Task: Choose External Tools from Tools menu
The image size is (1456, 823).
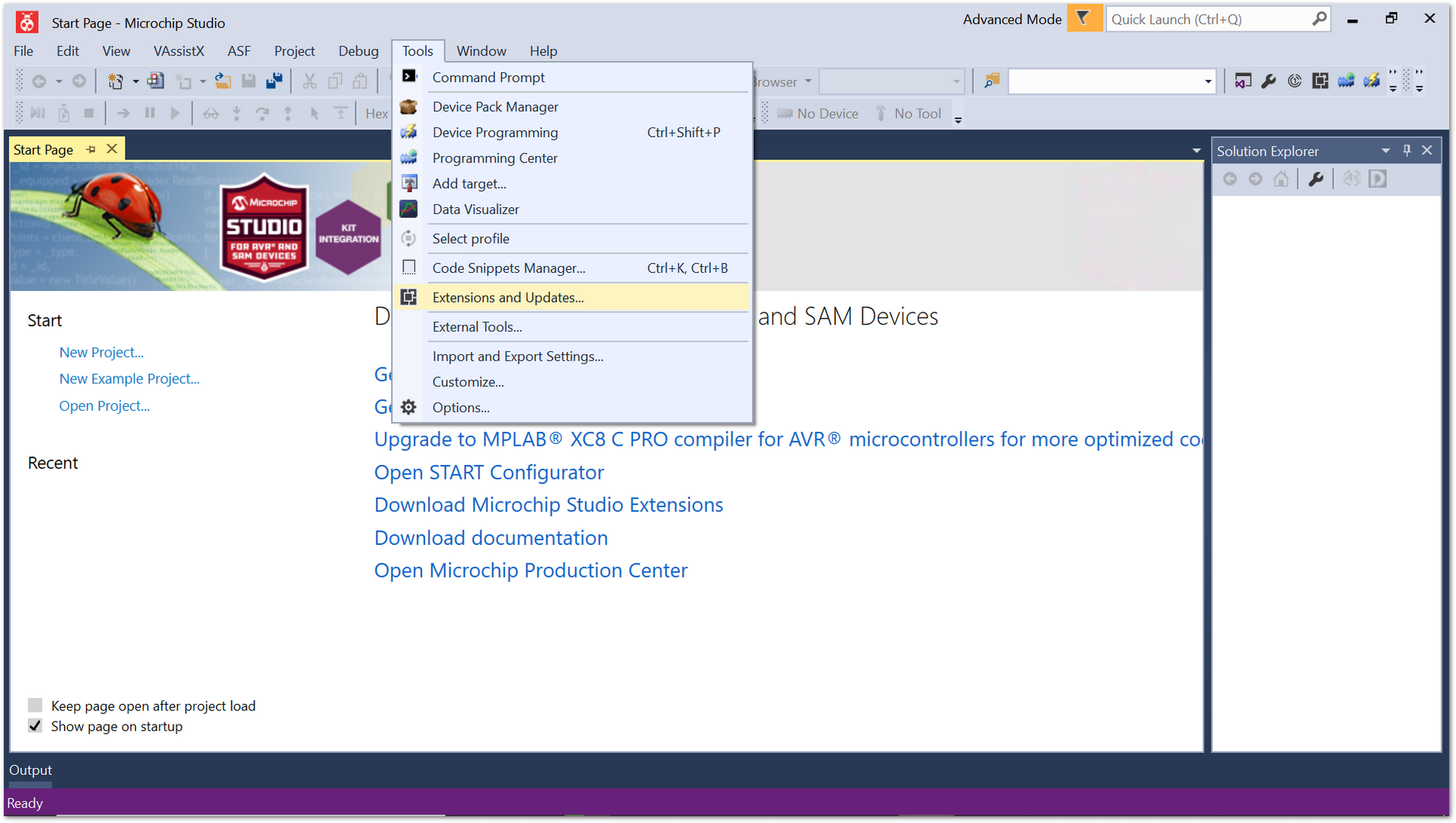Action: tap(571, 327)
